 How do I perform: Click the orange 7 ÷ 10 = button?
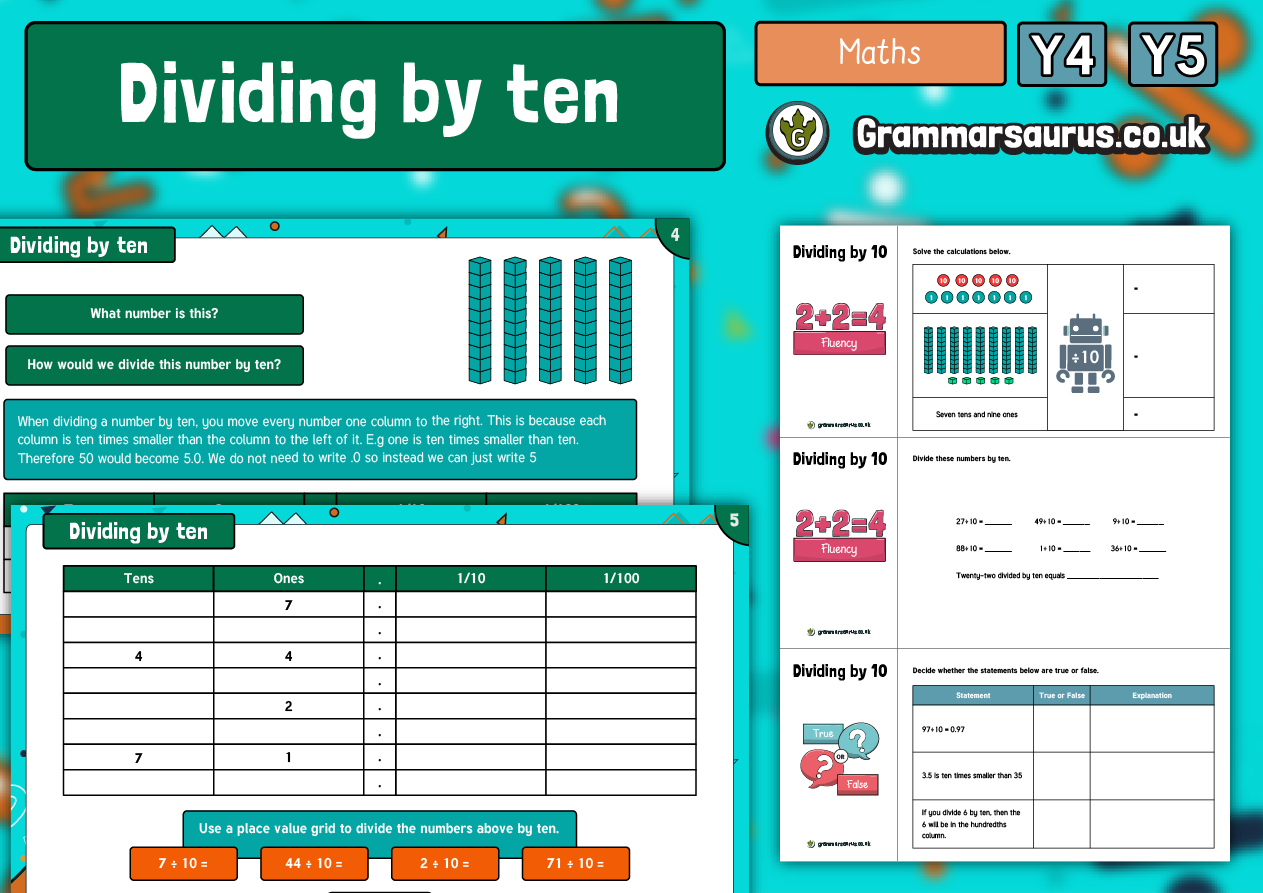coord(183,863)
